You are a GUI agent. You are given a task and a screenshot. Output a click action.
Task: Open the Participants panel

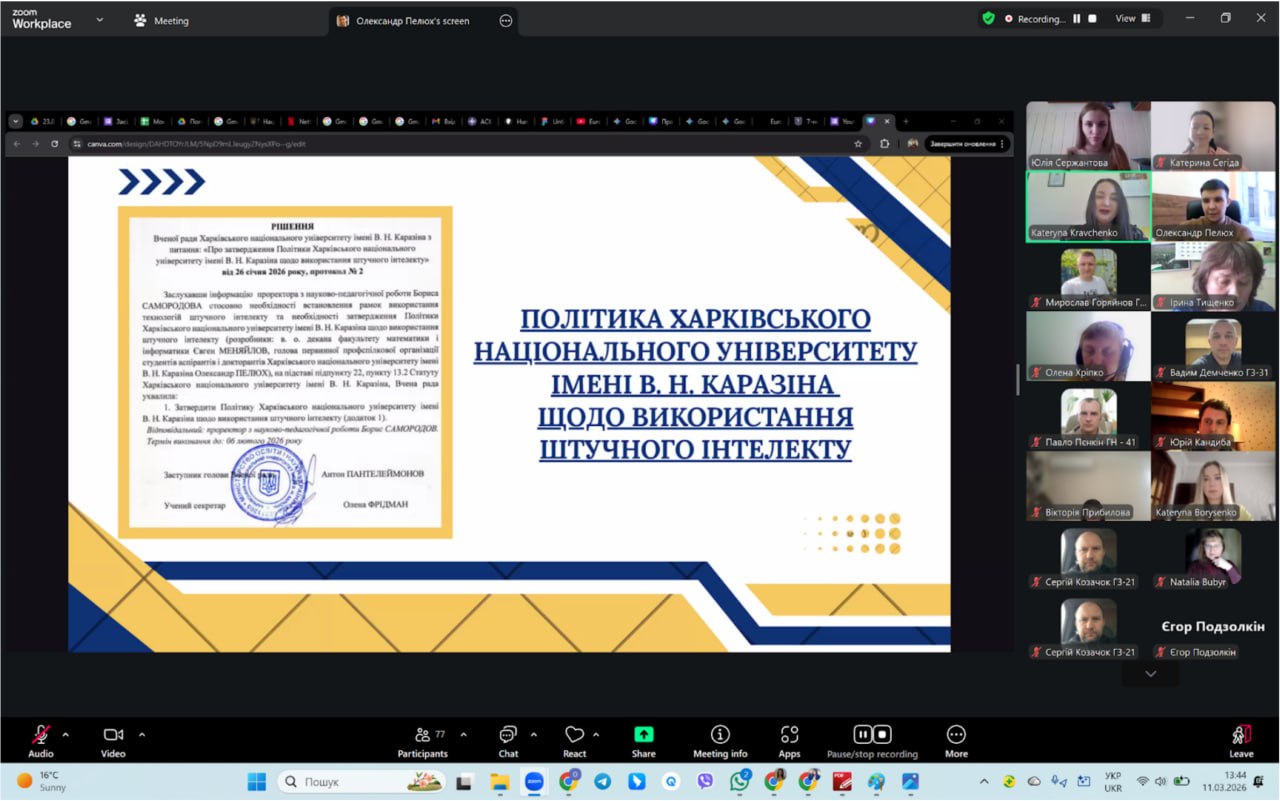point(423,735)
